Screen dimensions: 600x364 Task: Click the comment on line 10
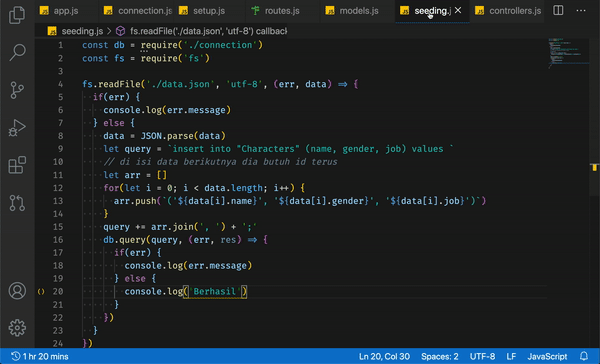point(220,162)
